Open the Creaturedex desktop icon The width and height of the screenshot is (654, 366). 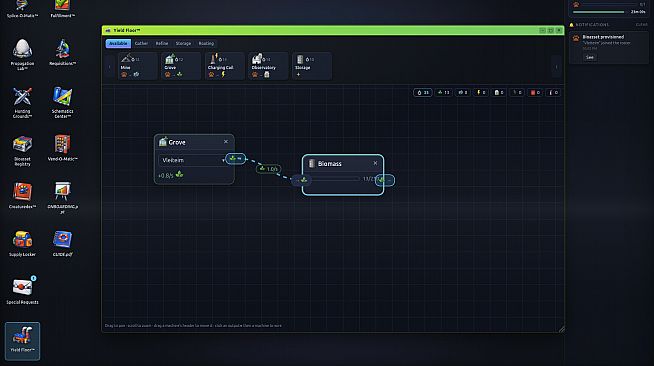[x=22, y=195]
